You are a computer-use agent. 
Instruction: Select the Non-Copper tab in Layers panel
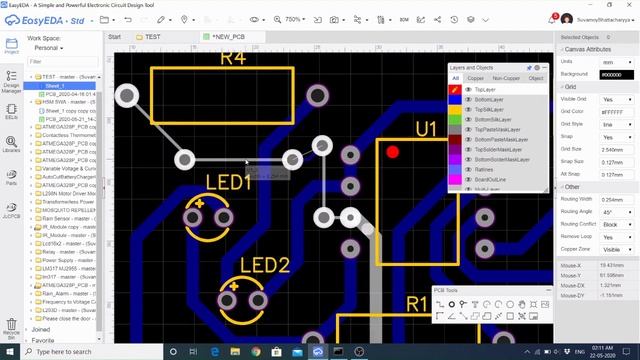coord(506,78)
